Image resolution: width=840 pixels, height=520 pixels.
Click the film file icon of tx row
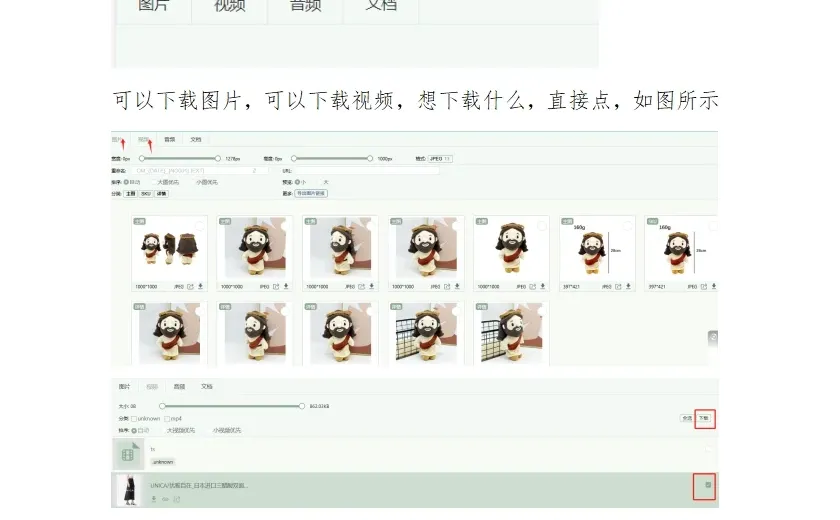pos(128,454)
